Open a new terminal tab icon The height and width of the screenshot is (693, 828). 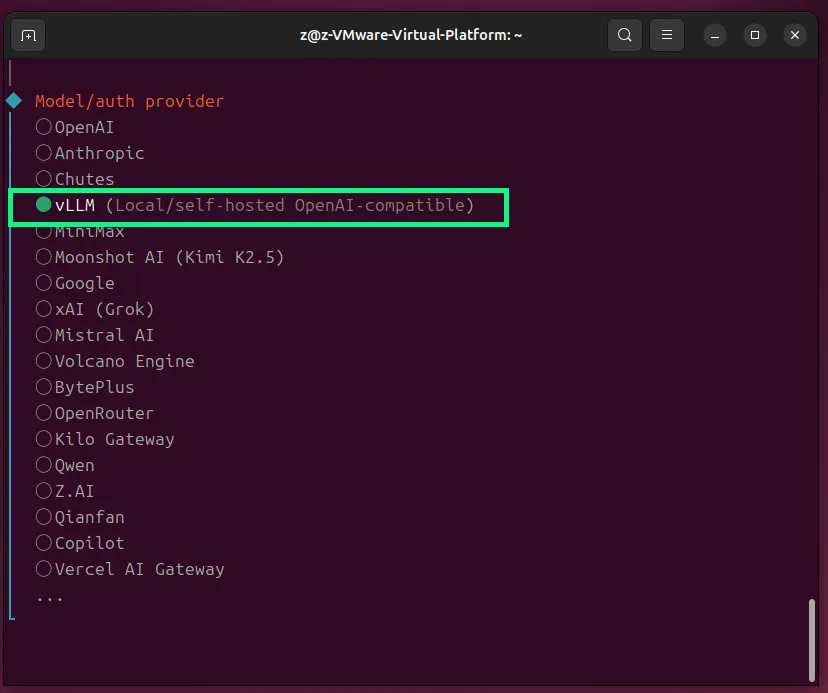pyautogui.click(x=28, y=35)
